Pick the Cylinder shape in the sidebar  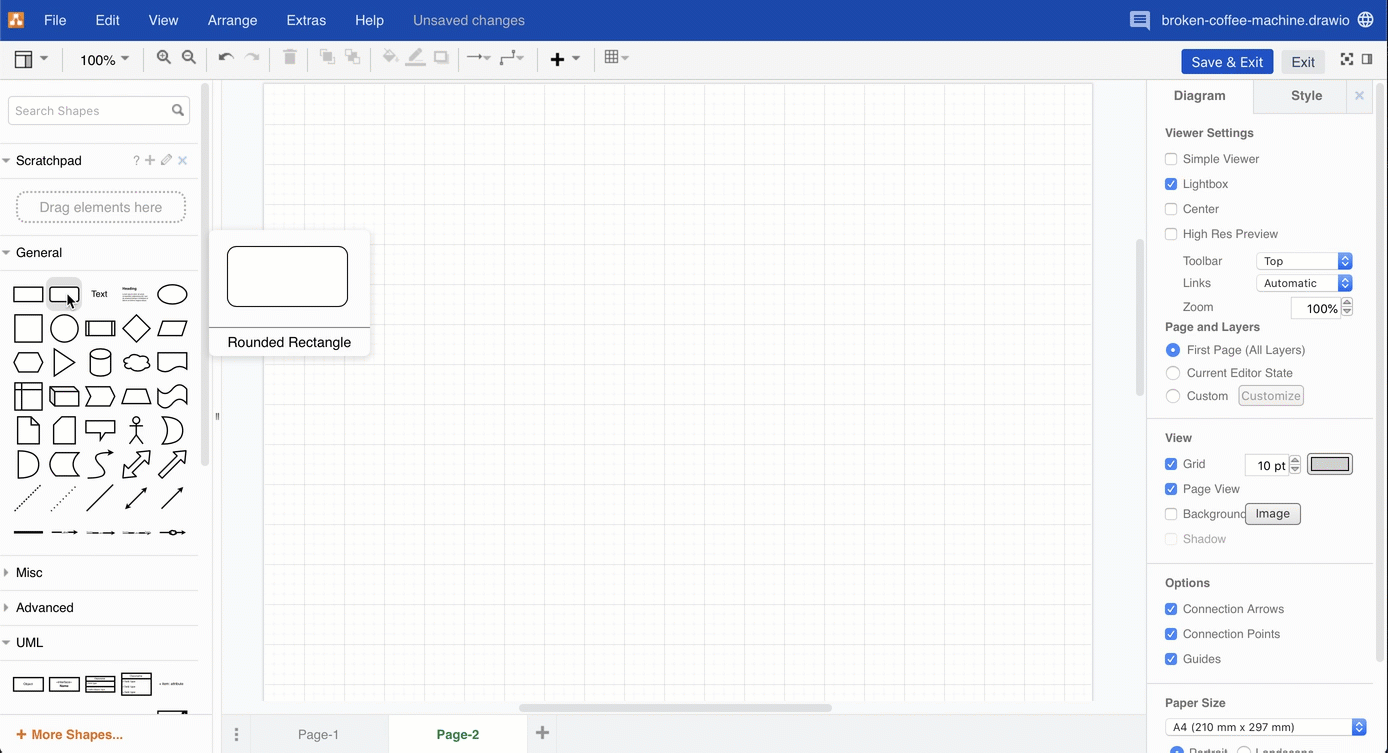(x=100, y=362)
